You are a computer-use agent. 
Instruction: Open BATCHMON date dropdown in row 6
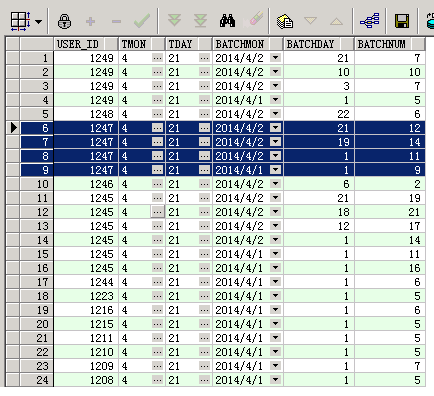pos(275,128)
